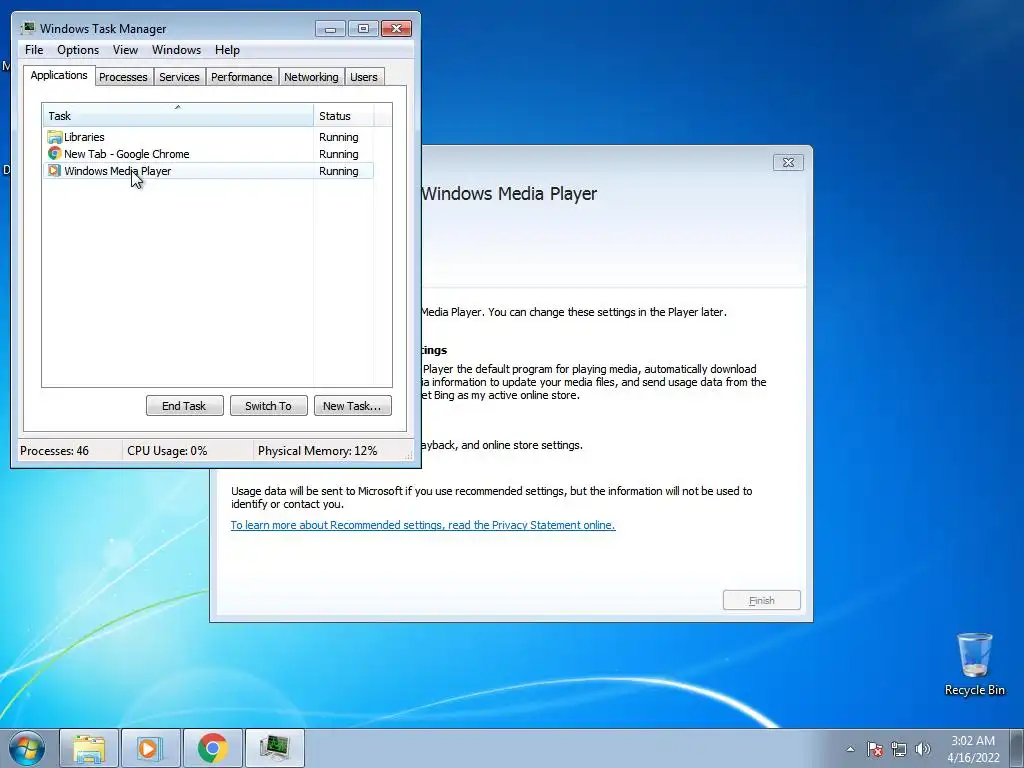The width and height of the screenshot is (1024, 768).
Task: Switch to the Services tab
Action: [179, 77]
